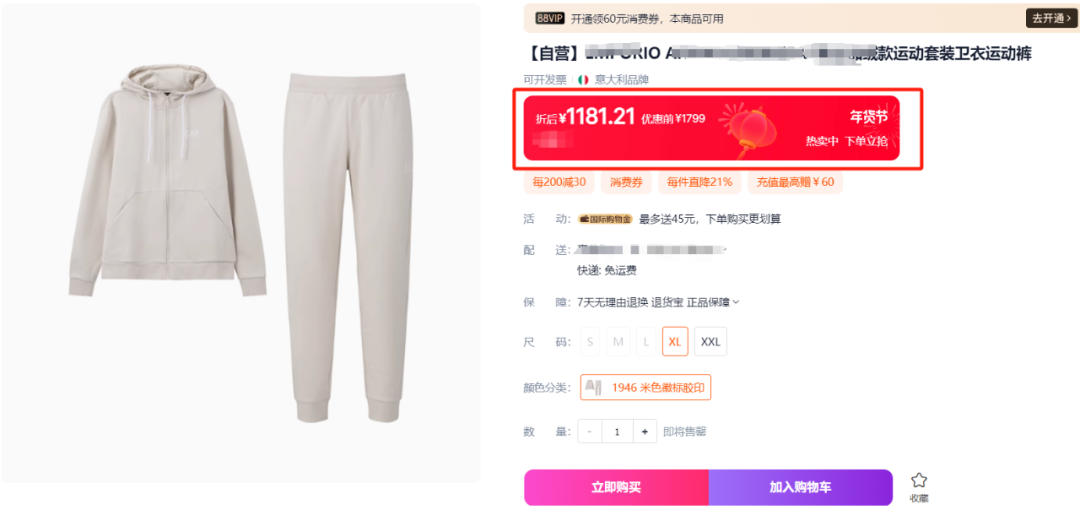Select size M option
This screenshot has height=521, width=1080.
click(618, 341)
